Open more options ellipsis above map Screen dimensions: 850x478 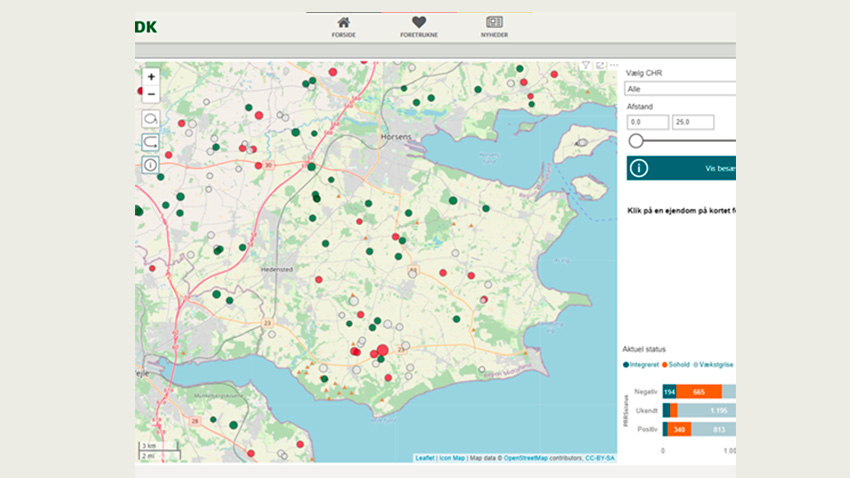(614, 65)
